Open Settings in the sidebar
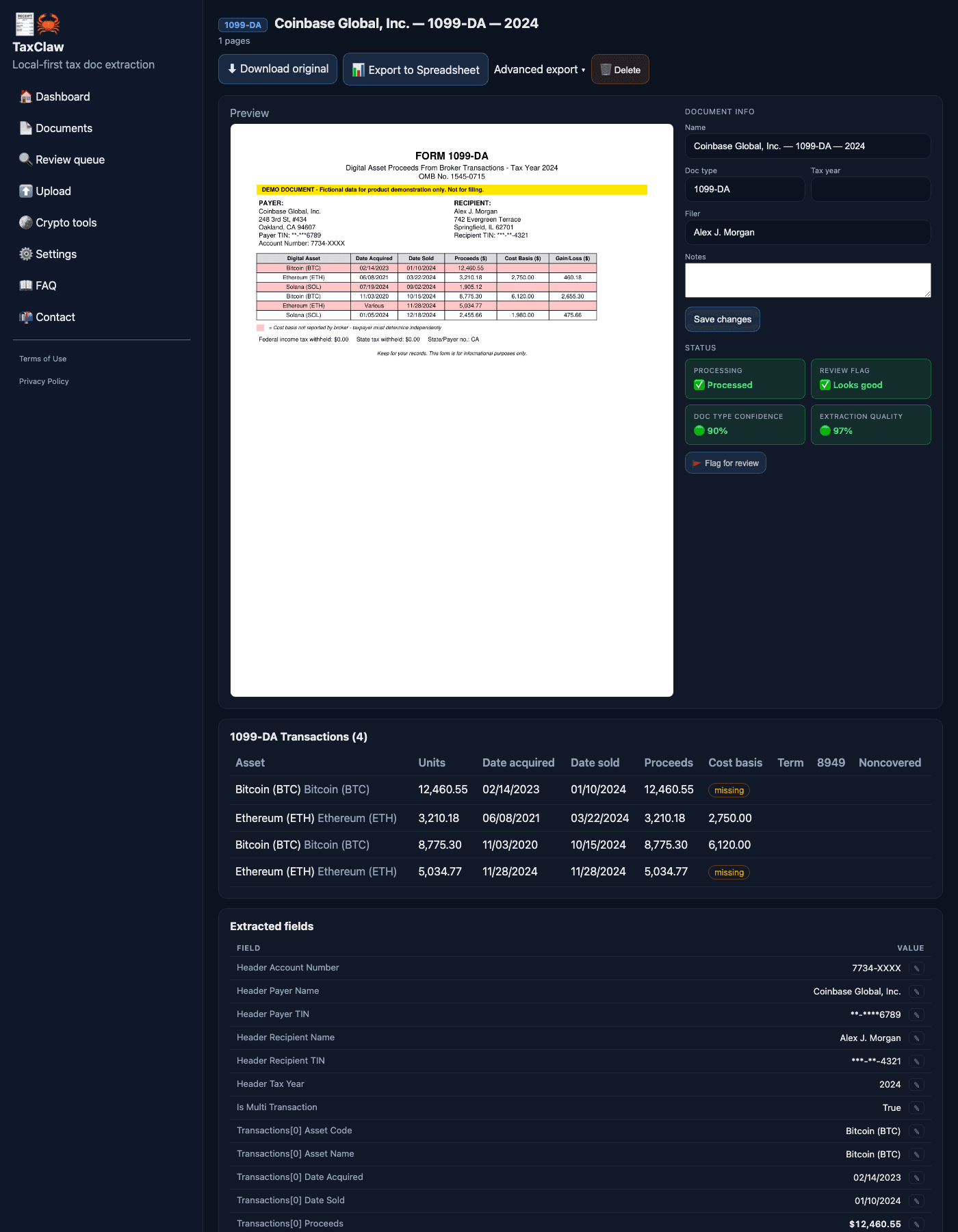The height and width of the screenshot is (1232, 958). coord(48,254)
